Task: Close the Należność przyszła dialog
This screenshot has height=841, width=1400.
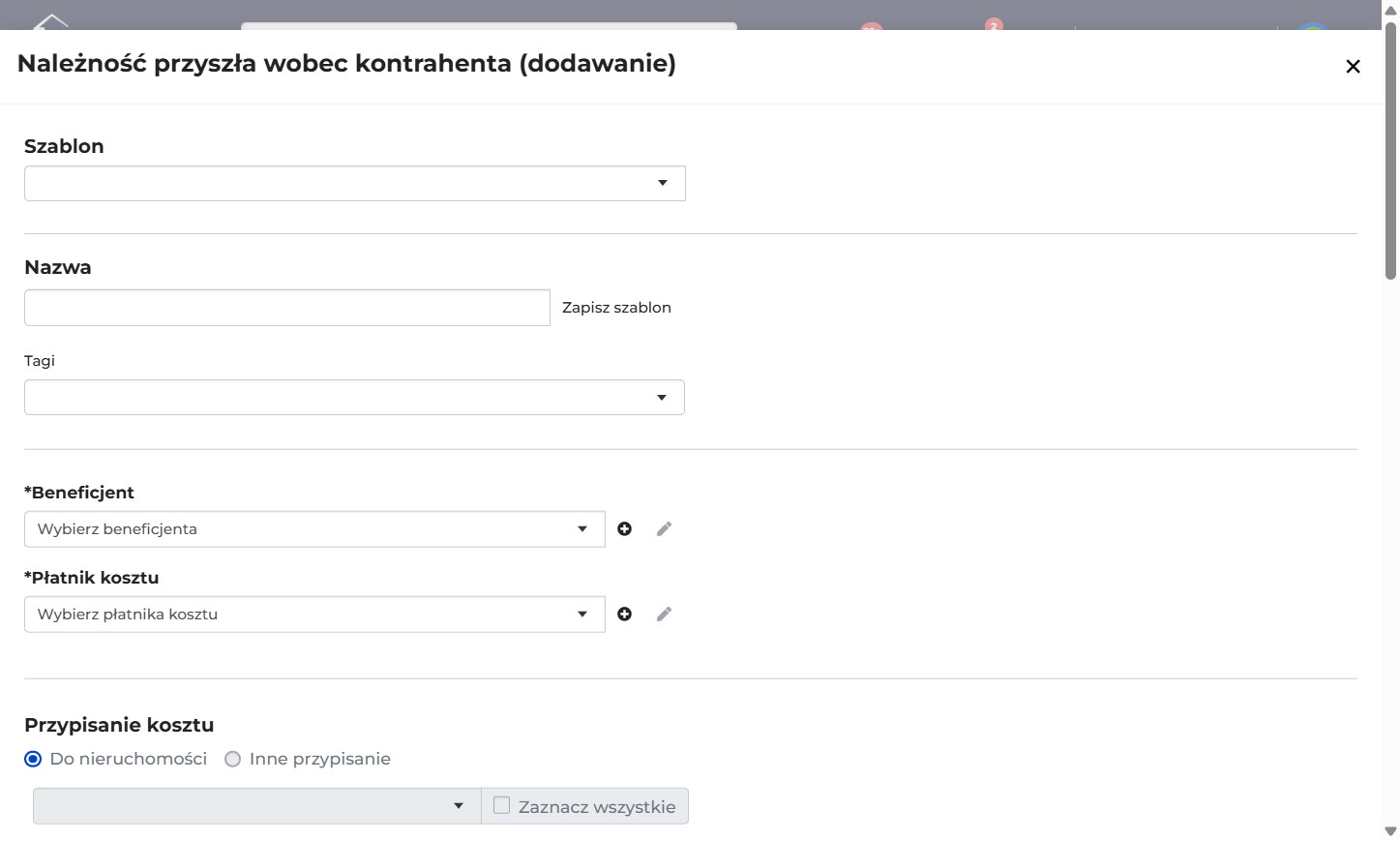Action: 1353,66
